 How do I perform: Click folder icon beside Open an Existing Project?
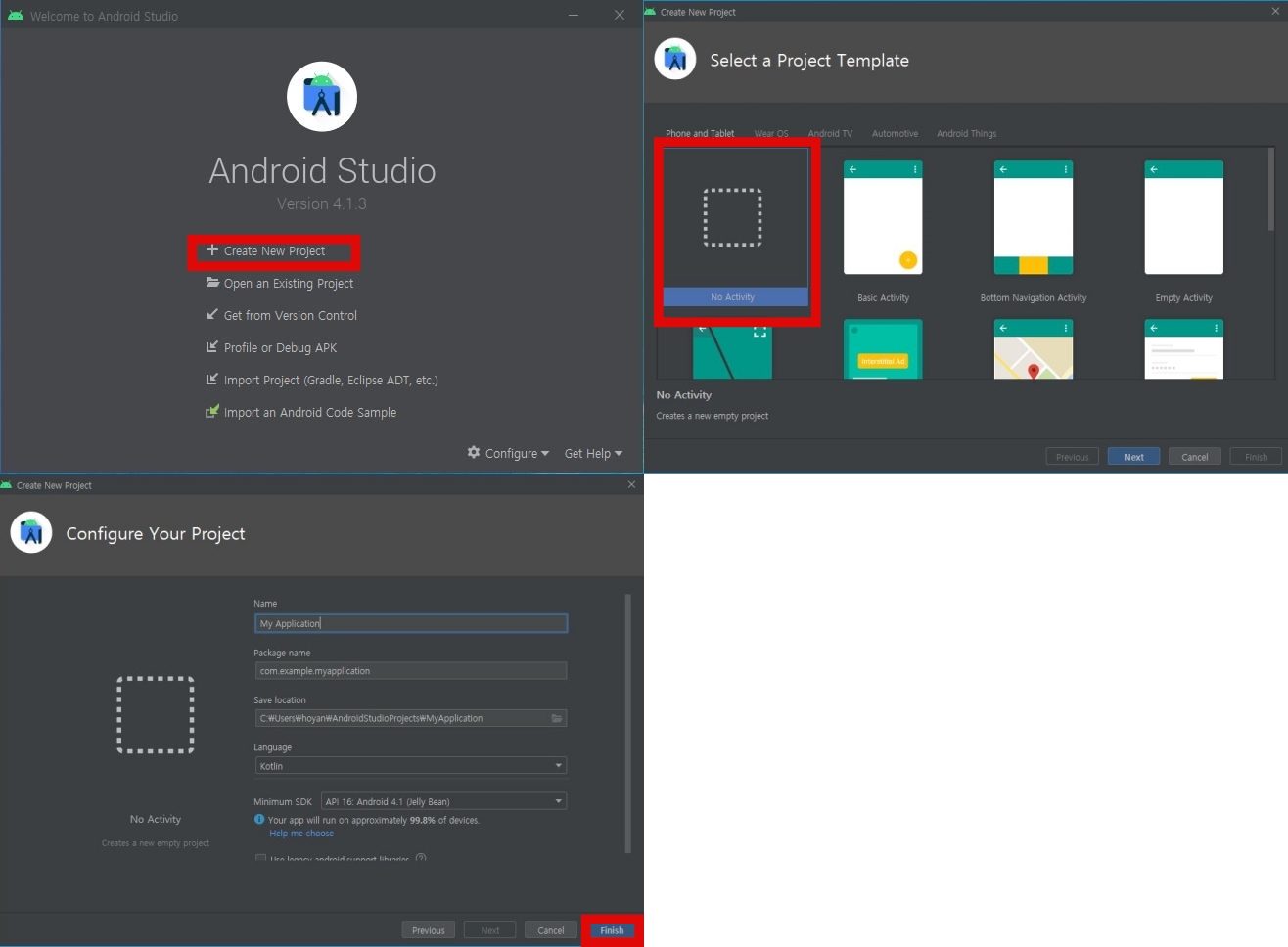[x=212, y=283]
